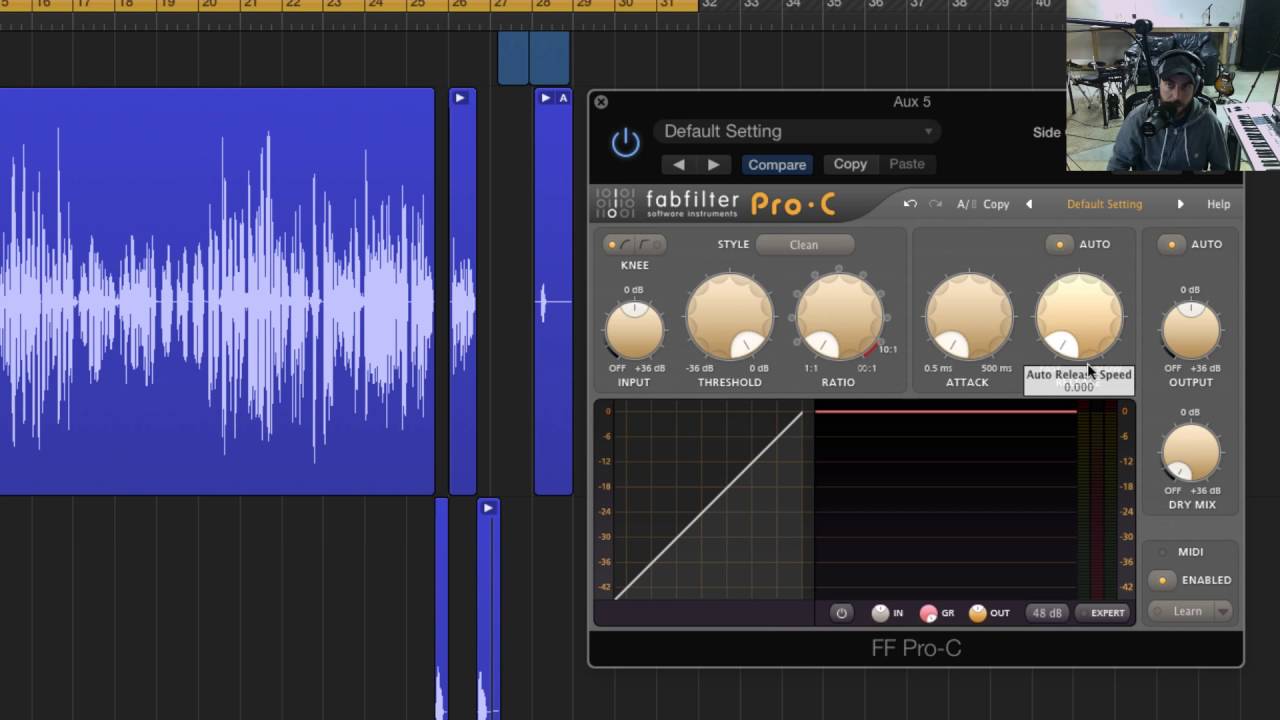Screen dimensions: 1280x720
Task: Click the dimmed Paste button
Action: tap(907, 164)
